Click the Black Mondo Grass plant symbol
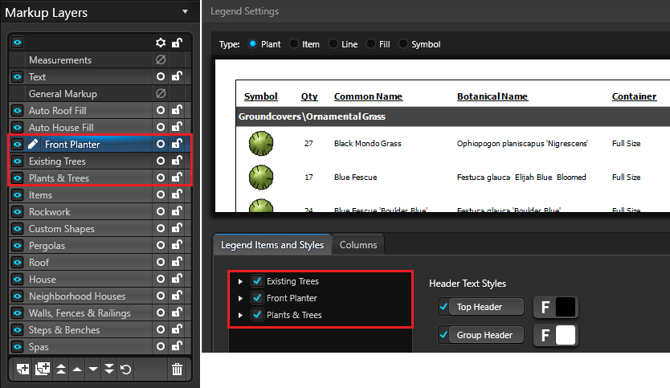The image size is (670, 388). 261,143
